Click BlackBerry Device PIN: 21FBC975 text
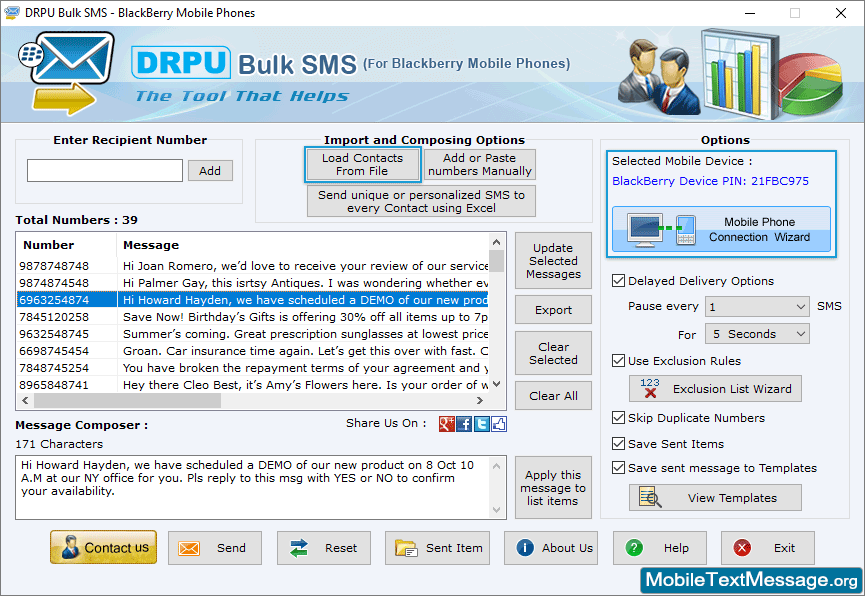Screen dimensions: 865x596 click(711, 181)
